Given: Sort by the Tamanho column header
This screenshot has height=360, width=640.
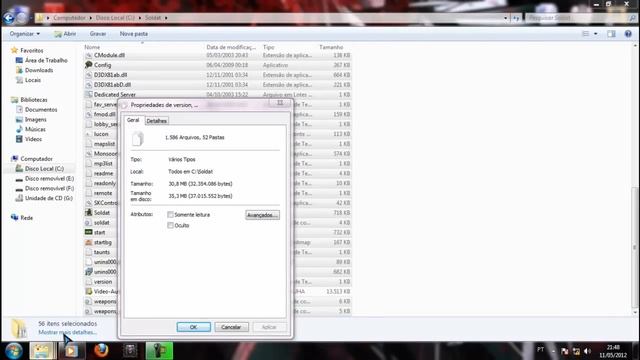Looking at the screenshot, I should pyautogui.click(x=331, y=47).
